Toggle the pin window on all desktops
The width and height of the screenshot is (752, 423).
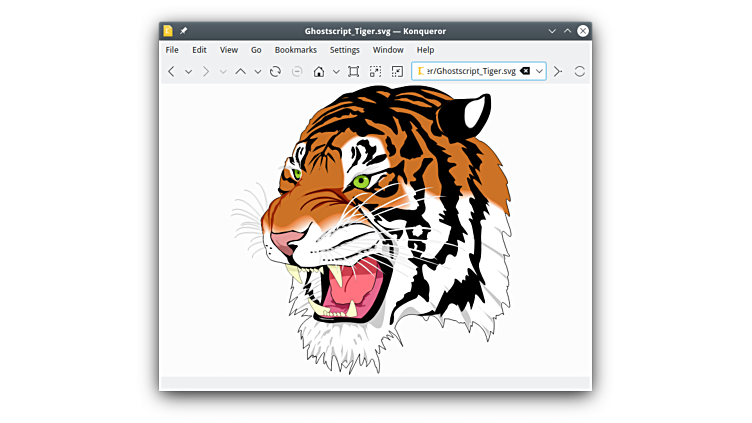[184, 31]
